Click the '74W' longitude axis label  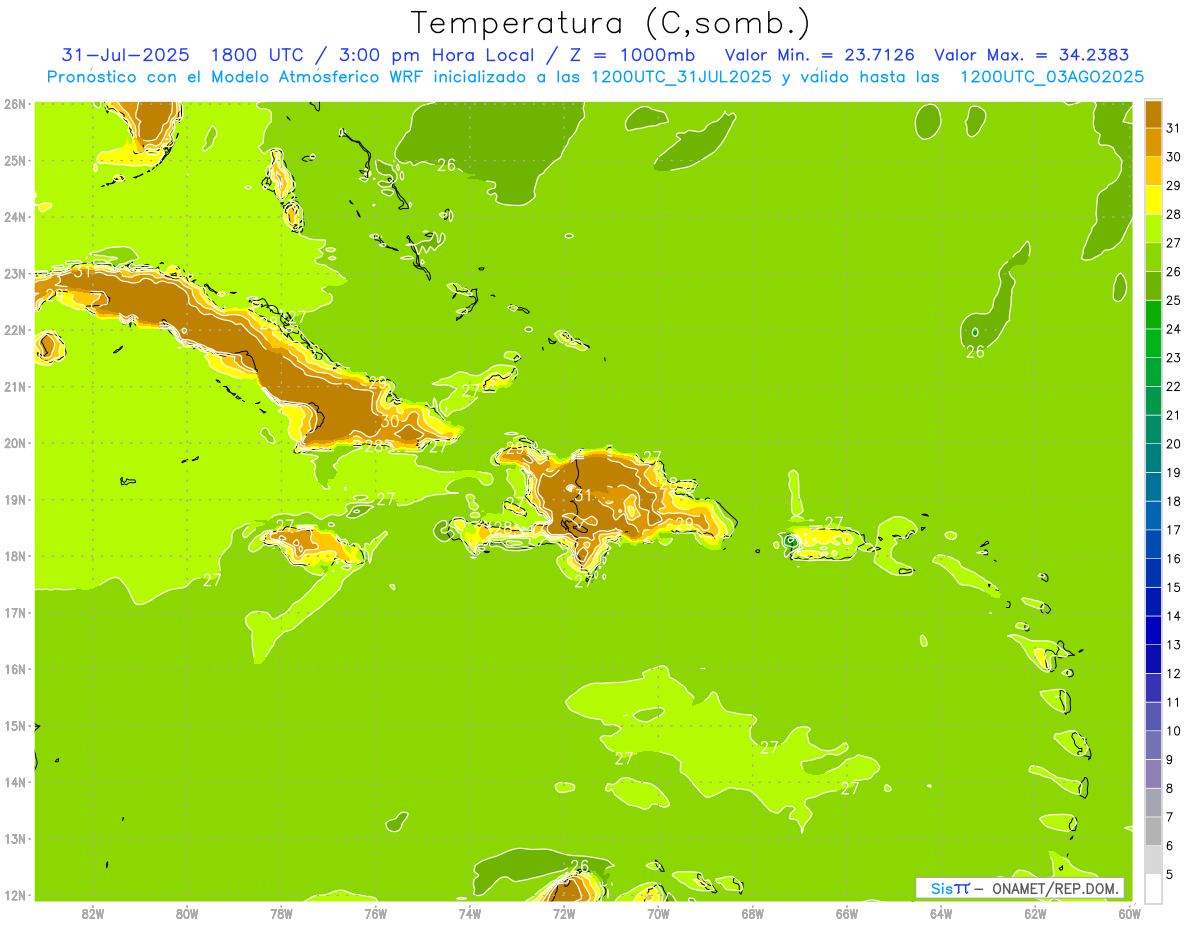470,913
